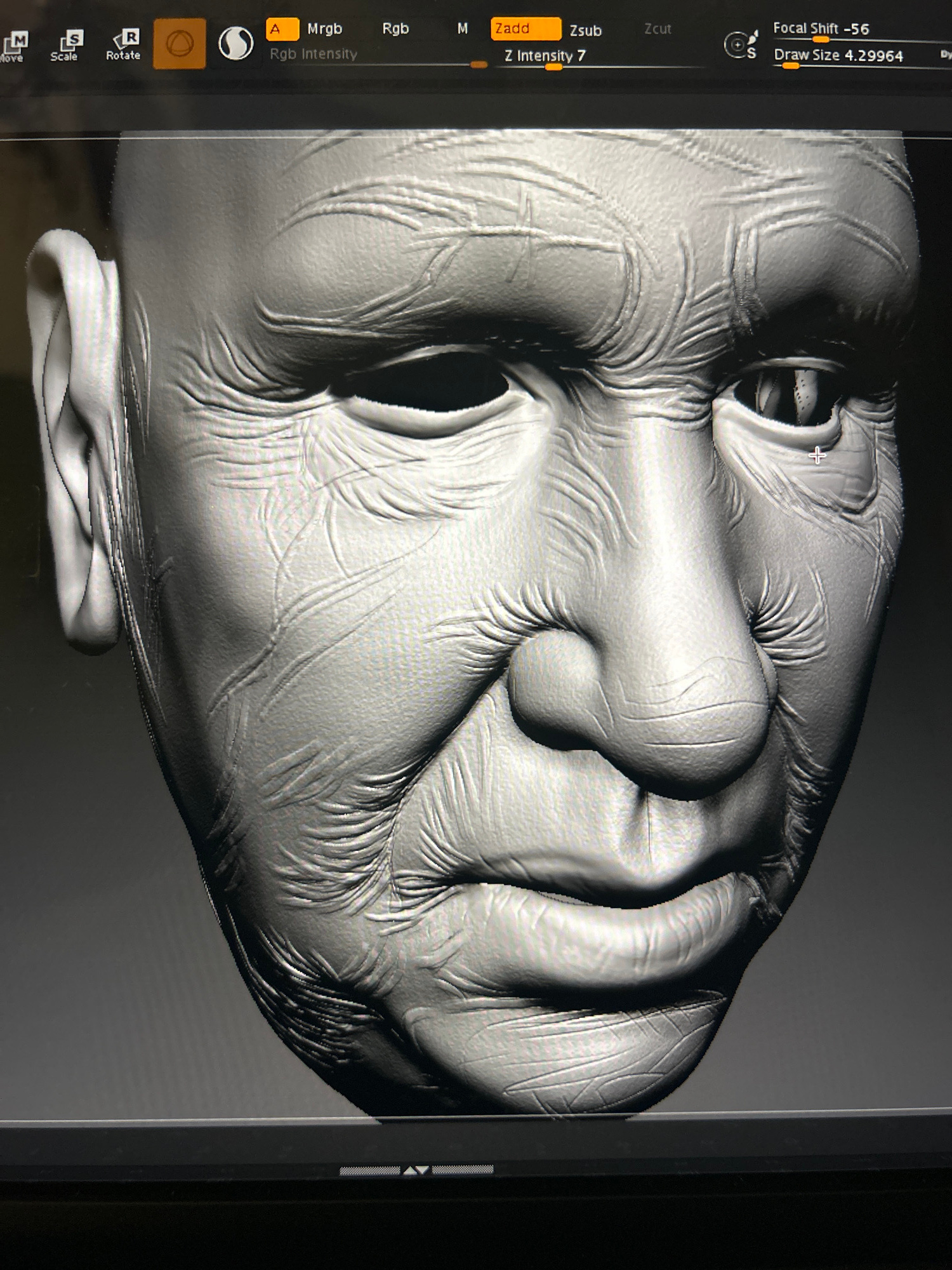Click the Zcut mode button
Screen dimensions: 952x1270
(x=658, y=29)
